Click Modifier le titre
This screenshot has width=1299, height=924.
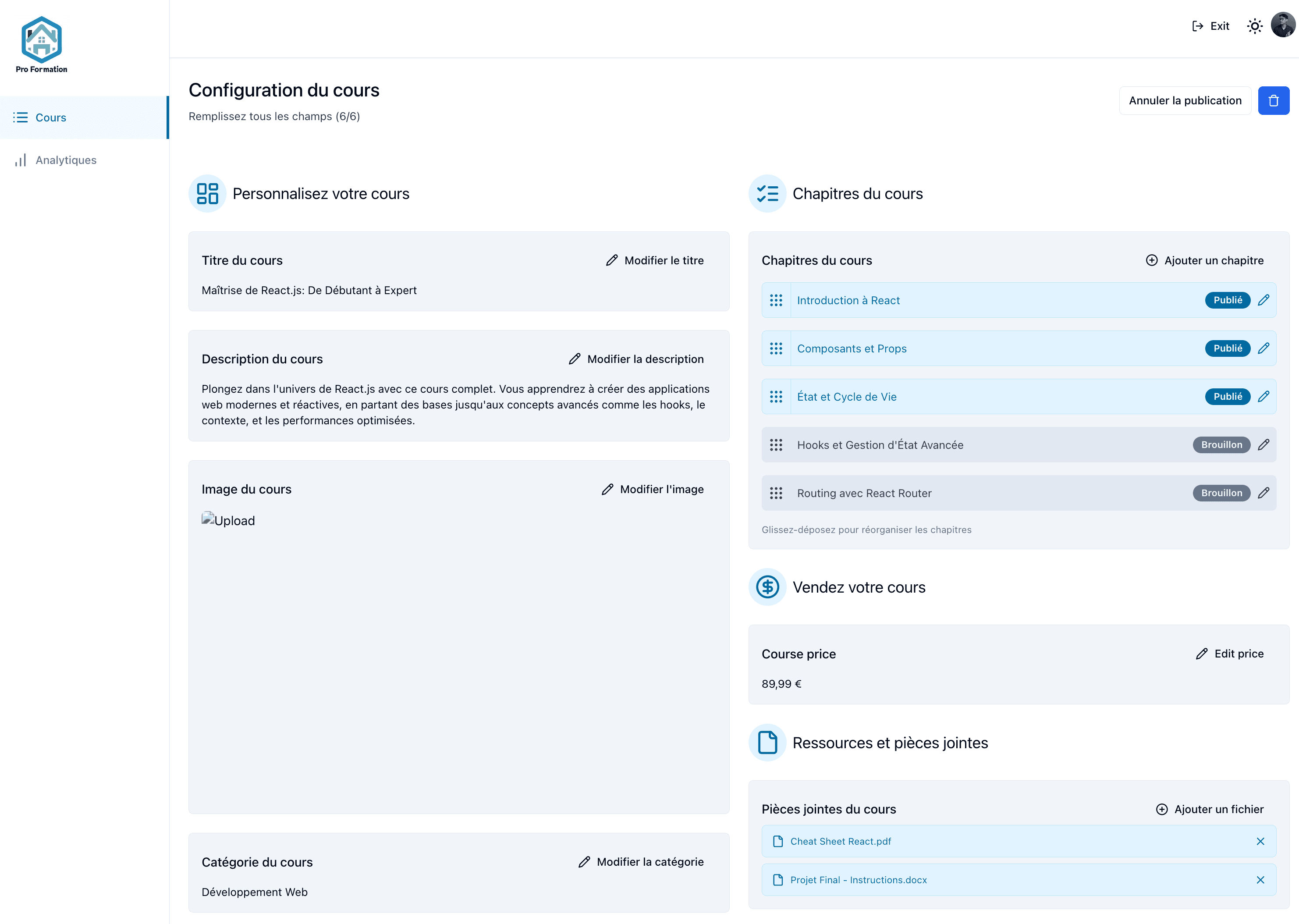[655, 260]
